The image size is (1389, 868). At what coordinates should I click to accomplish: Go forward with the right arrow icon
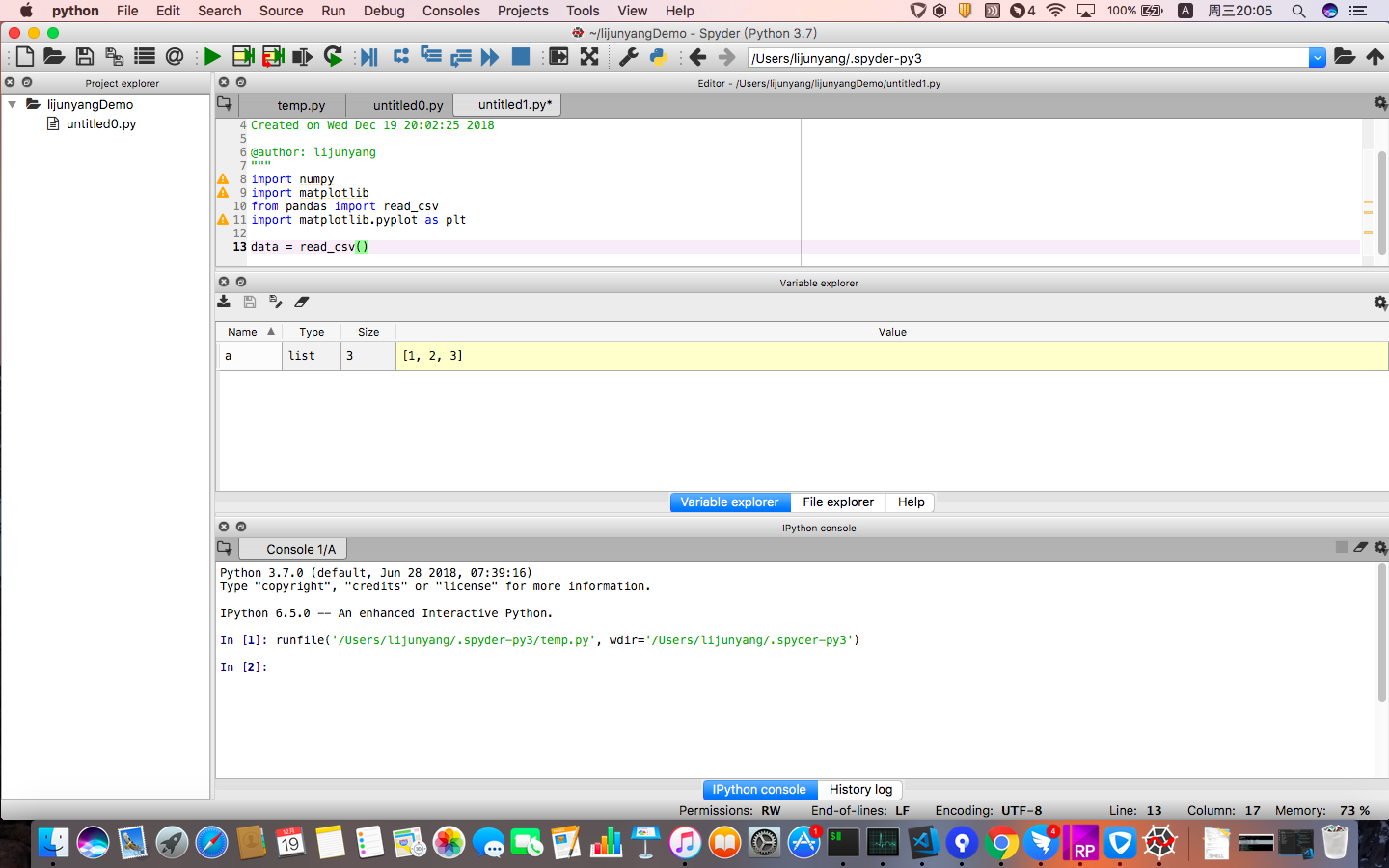727,57
